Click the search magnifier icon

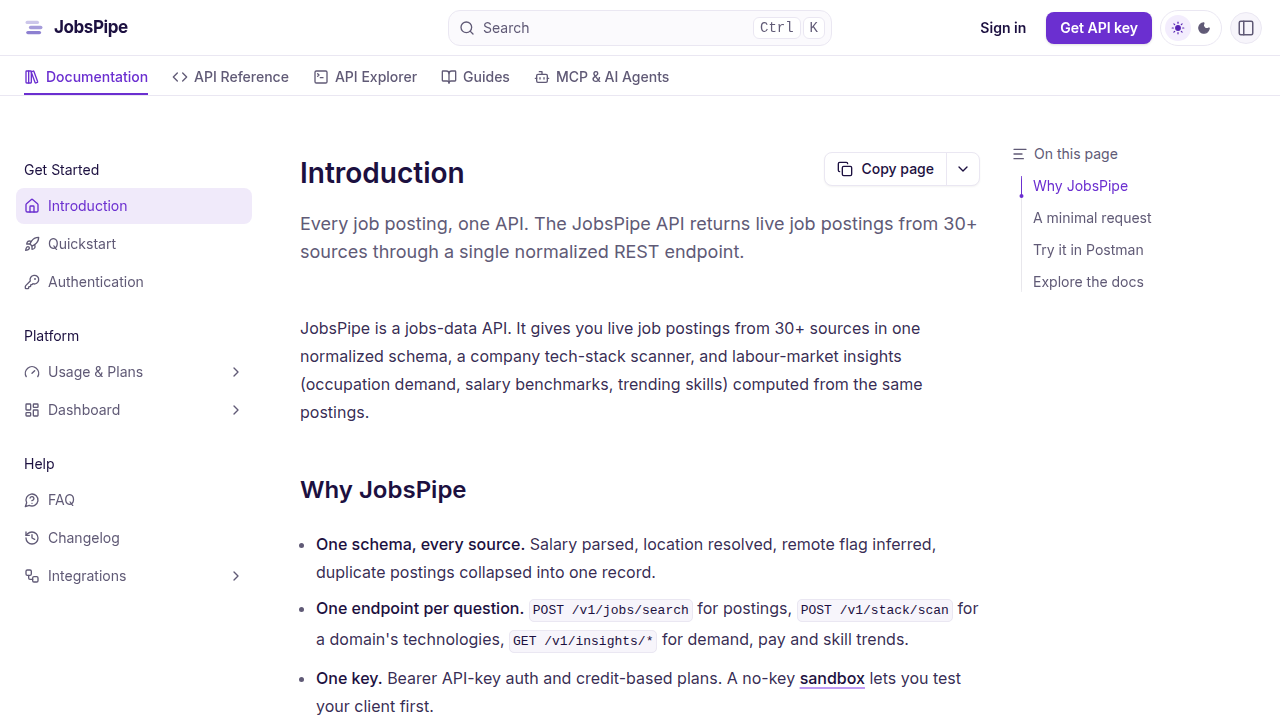pyautogui.click(x=467, y=28)
